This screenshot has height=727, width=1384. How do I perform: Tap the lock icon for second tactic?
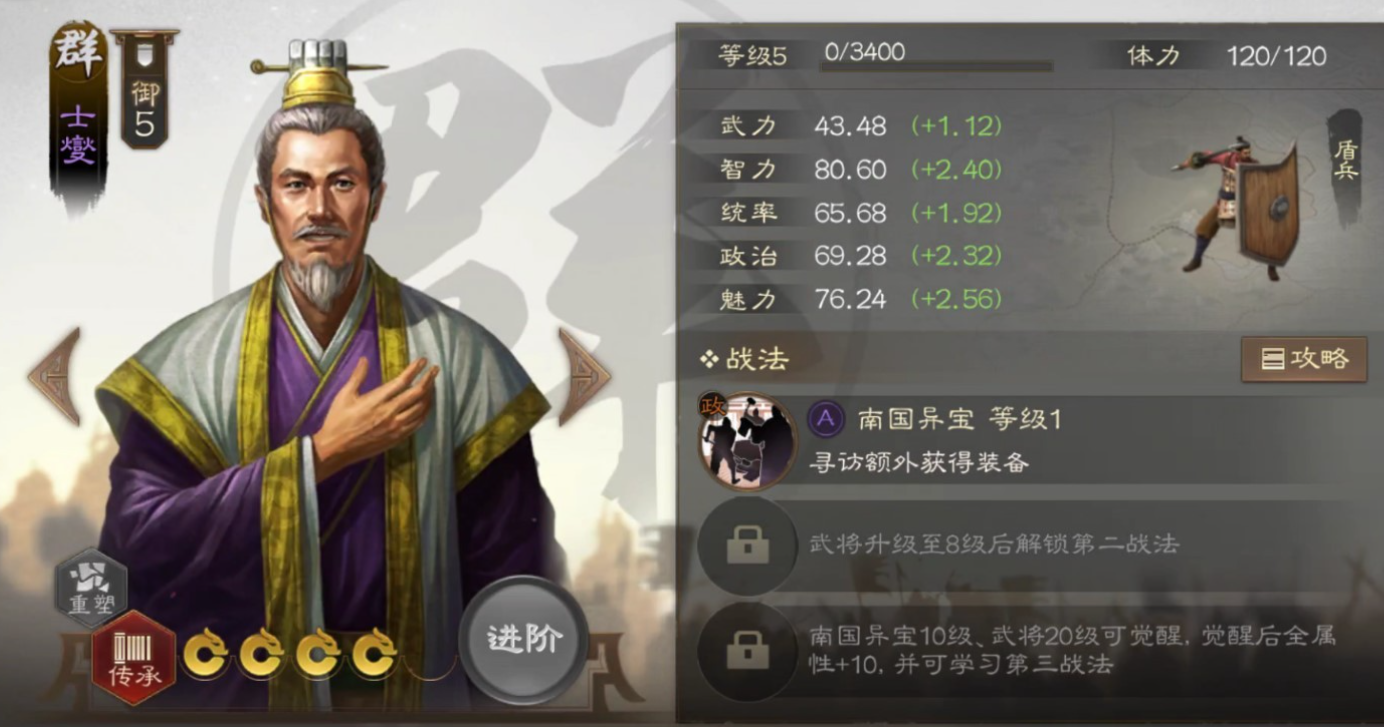pyautogui.click(x=748, y=546)
